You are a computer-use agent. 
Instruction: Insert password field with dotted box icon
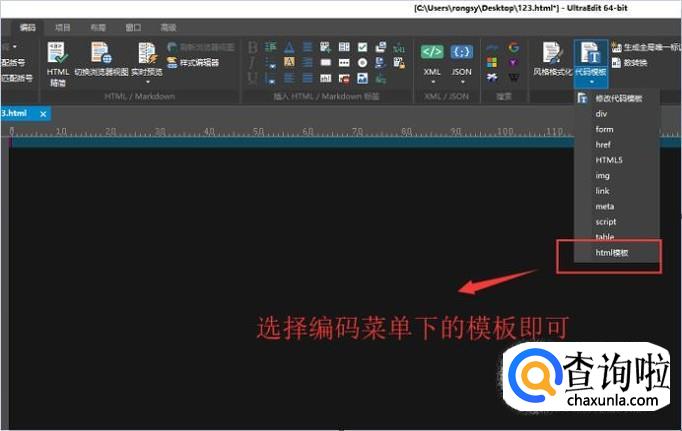click(x=344, y=63)
